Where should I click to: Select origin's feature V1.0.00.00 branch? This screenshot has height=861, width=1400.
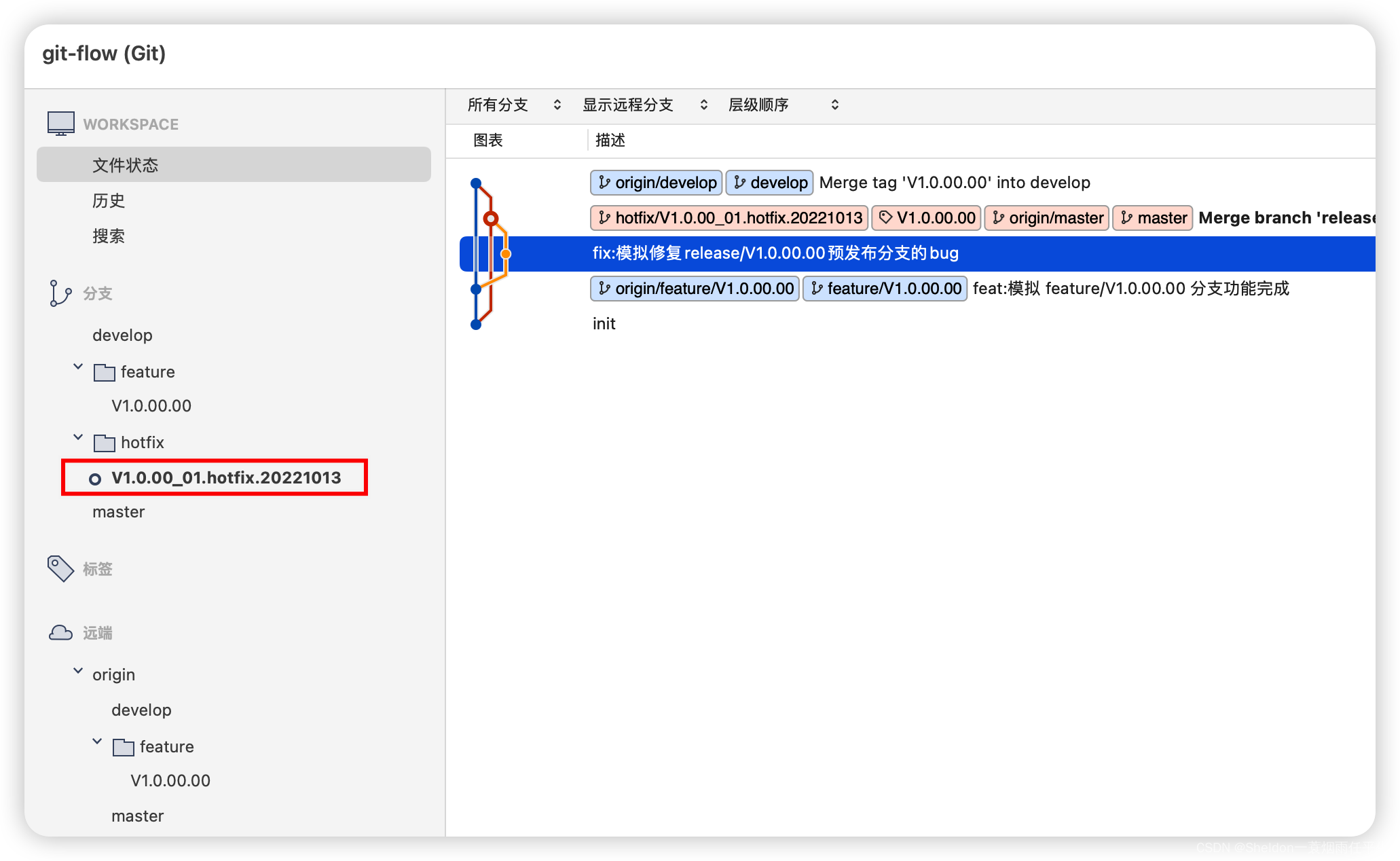pyautogui.click(x=170, y=781)
